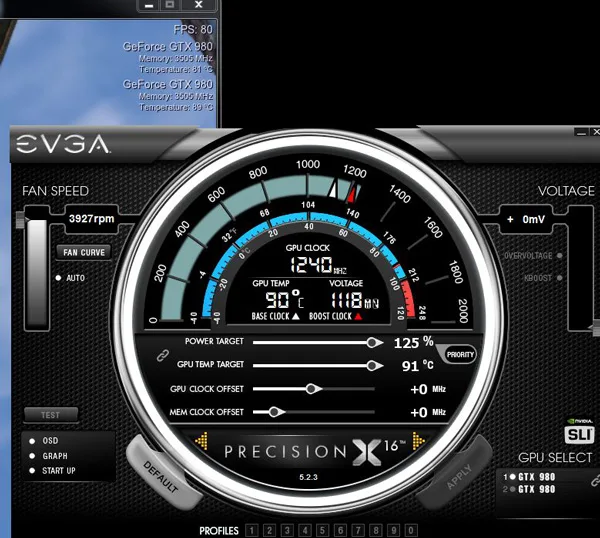The height and width of the screenshot is (538, 600).
Task: Click the version number 5.2.3
Action: (308, 477)
